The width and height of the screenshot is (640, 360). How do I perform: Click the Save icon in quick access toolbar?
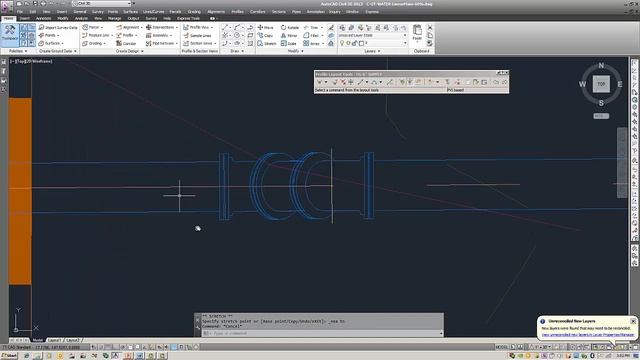tap(35, 4)
